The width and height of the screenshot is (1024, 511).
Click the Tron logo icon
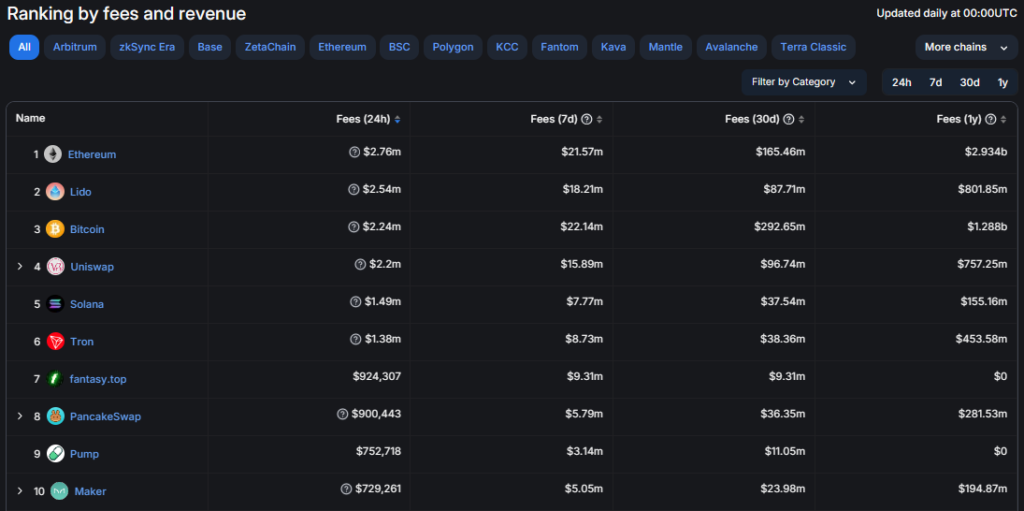[55, 341]
